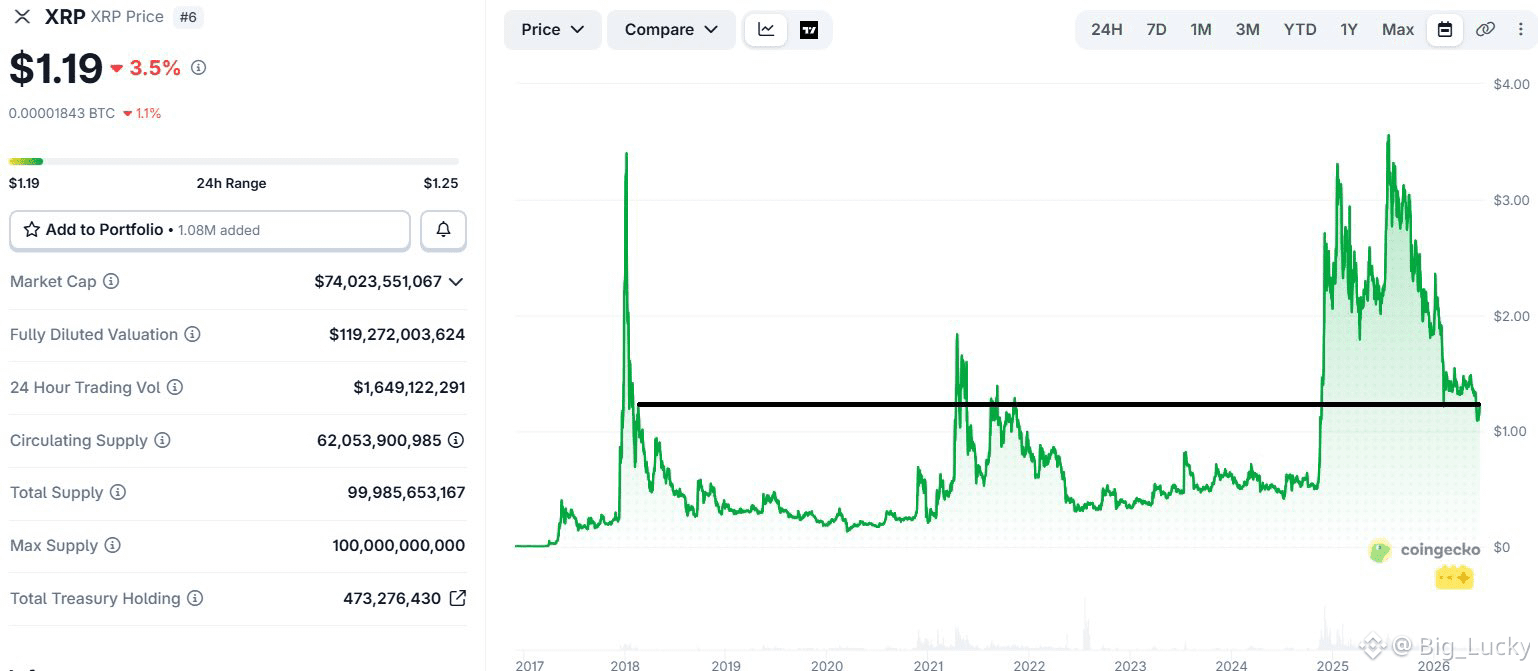Open the Price dropdown

coord(552,30)
